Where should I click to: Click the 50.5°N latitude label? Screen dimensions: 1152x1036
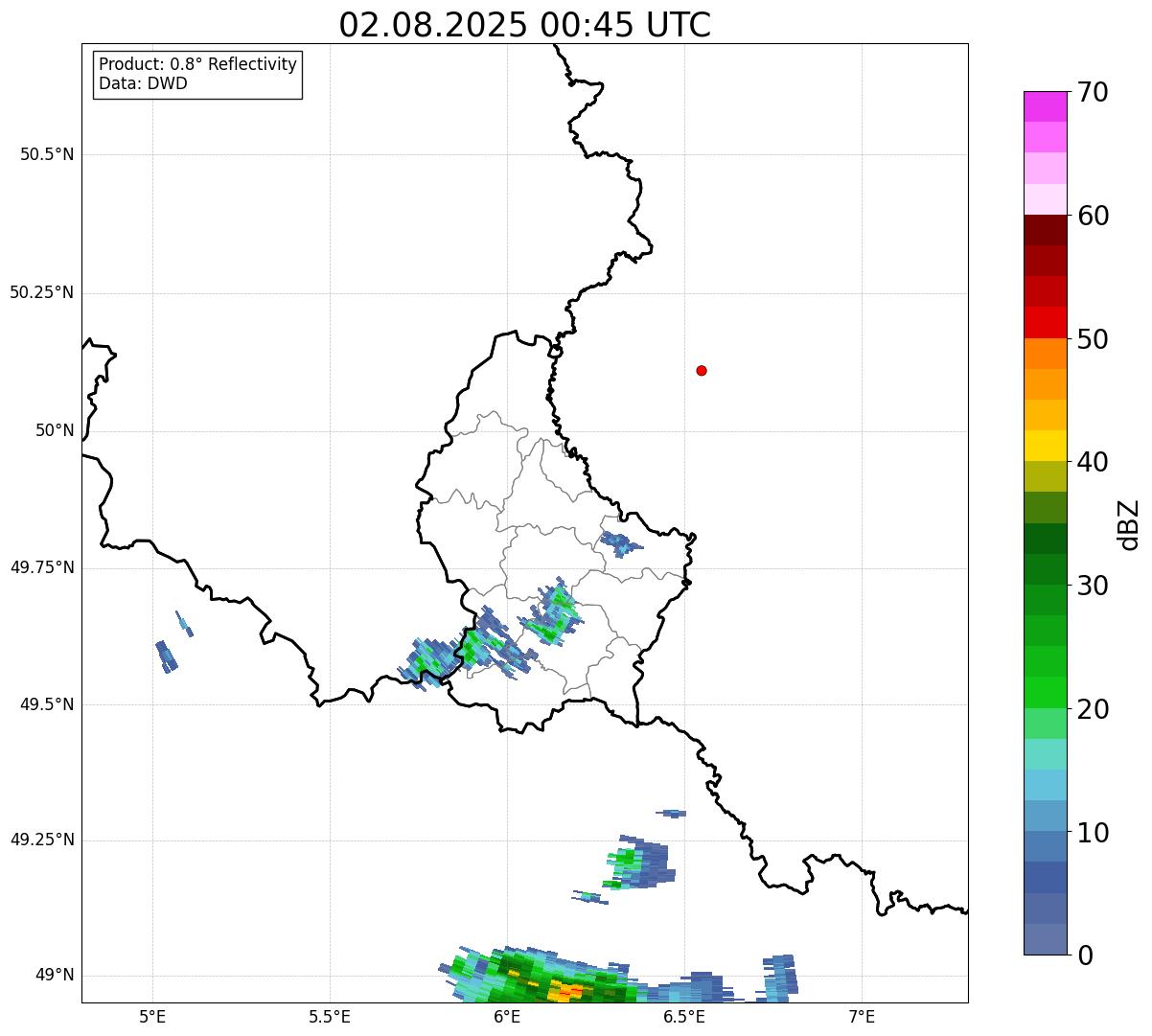[x=47, y=154]
